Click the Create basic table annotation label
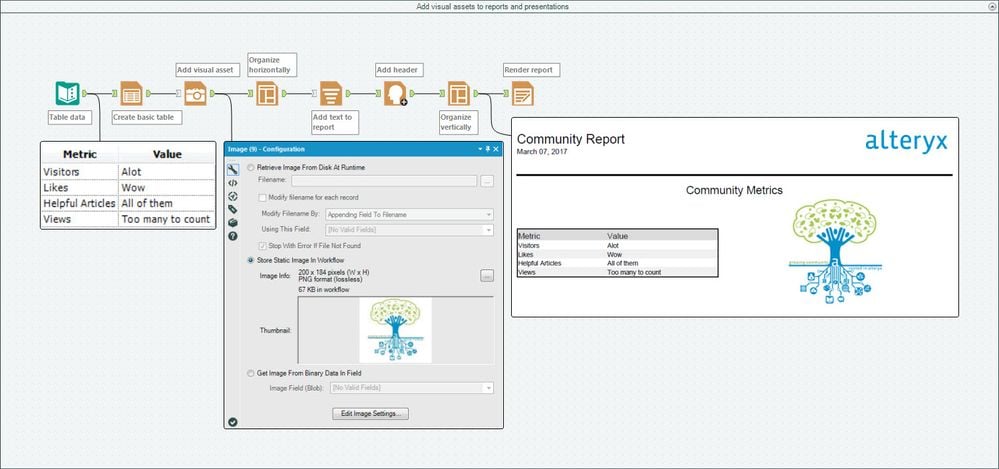The height and width of the screenshot is (469, 999). tap(147, 117)
